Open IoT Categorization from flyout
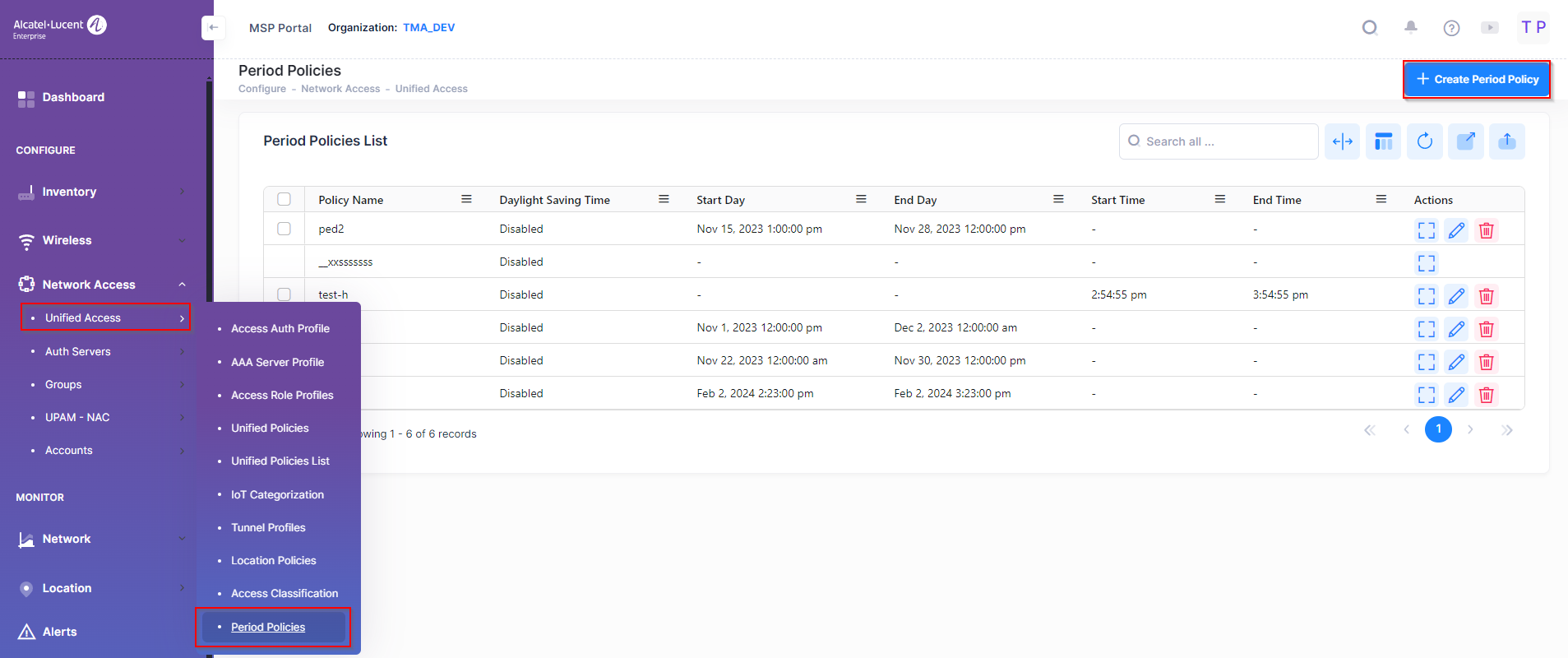The height and width of the screenshot is (658, 1568). (277, 494)
